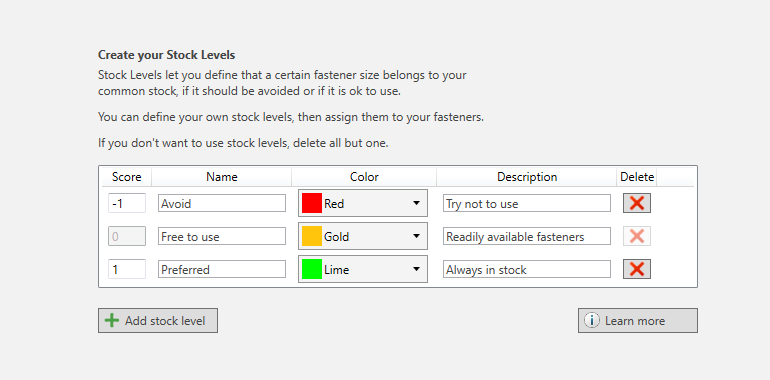Open the Red color dropdown
Screen dimensions: 770x380
tap(363, 203)
